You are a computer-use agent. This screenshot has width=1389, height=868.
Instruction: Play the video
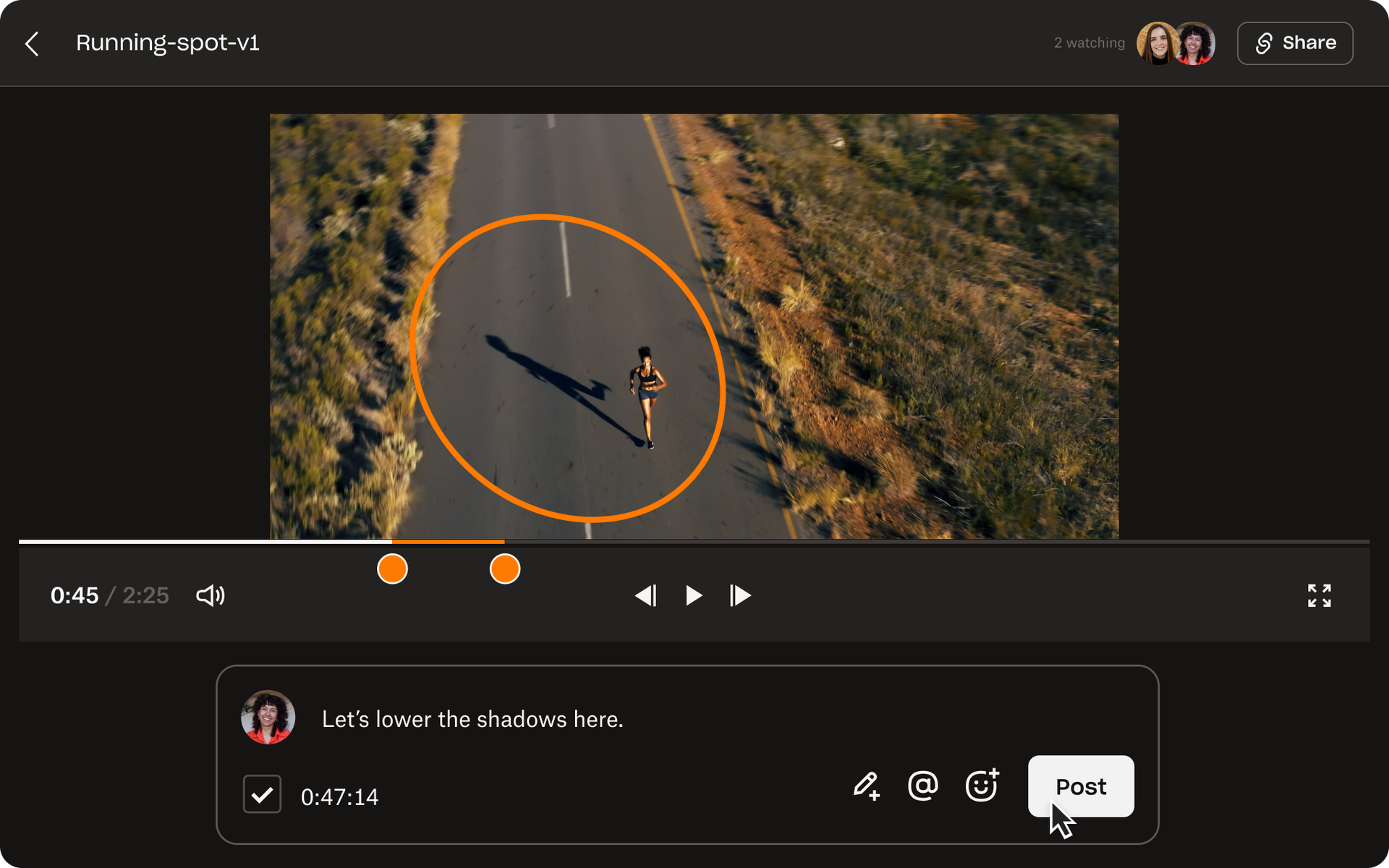point(693,595)
